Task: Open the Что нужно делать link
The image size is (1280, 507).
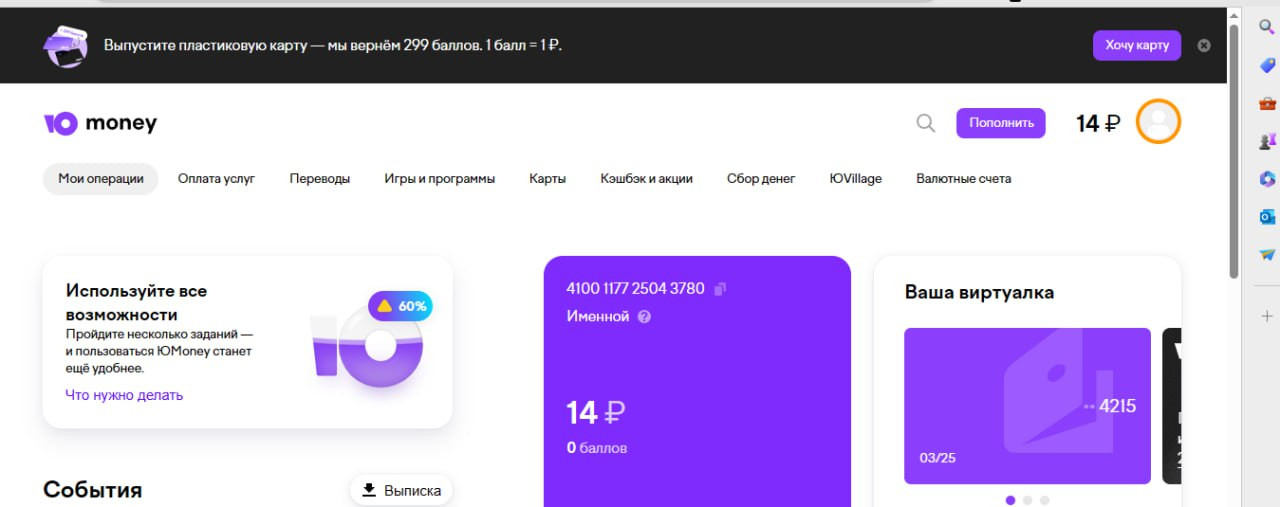Action: click(124, 395)
